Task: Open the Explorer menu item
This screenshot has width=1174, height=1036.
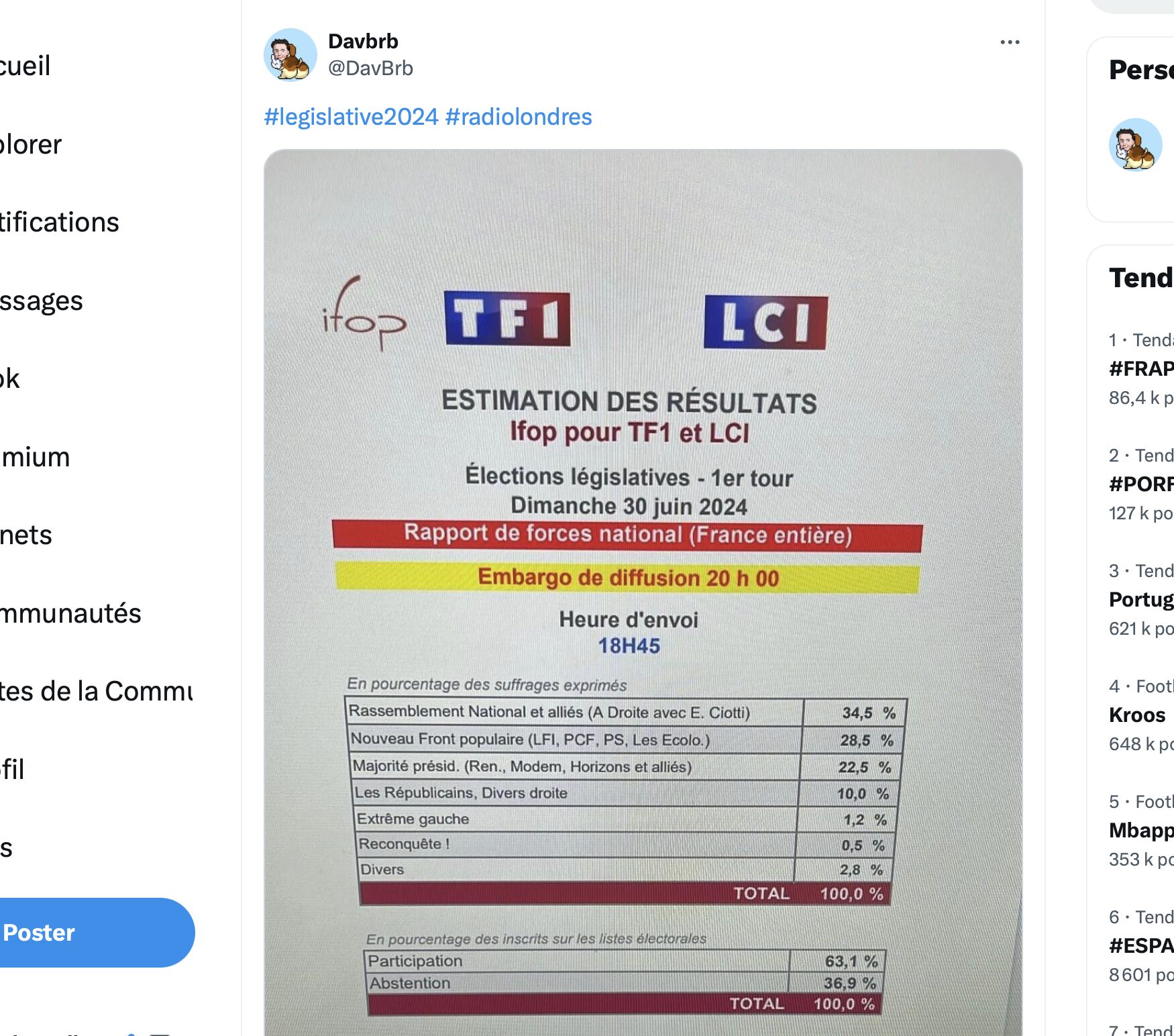Action: [x=31, y=144]
